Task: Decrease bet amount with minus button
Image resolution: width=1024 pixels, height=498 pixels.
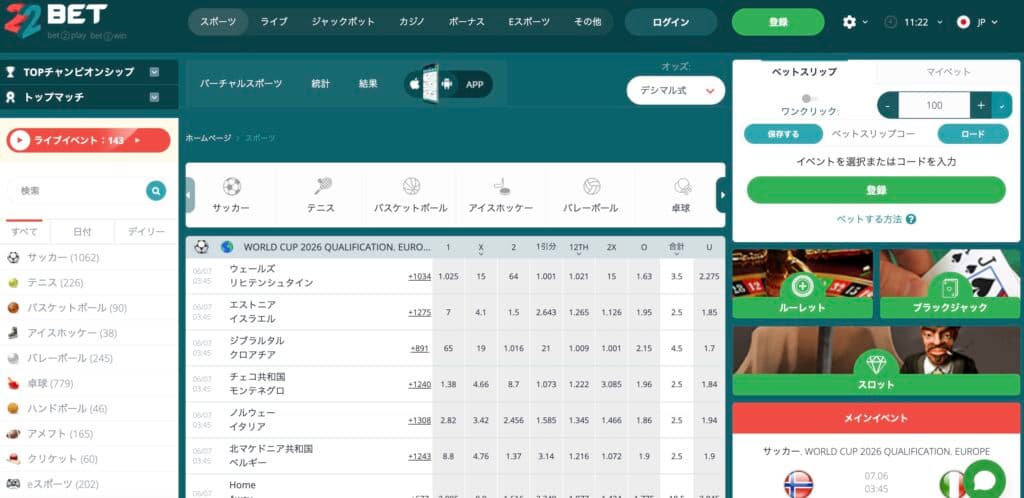Action: coord(888,105)
